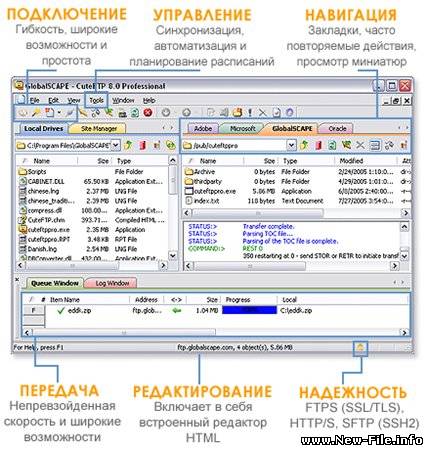Click green sync icon in local pane toolbar
Viewport: 428px width, 450px height.
coord(171,145)
